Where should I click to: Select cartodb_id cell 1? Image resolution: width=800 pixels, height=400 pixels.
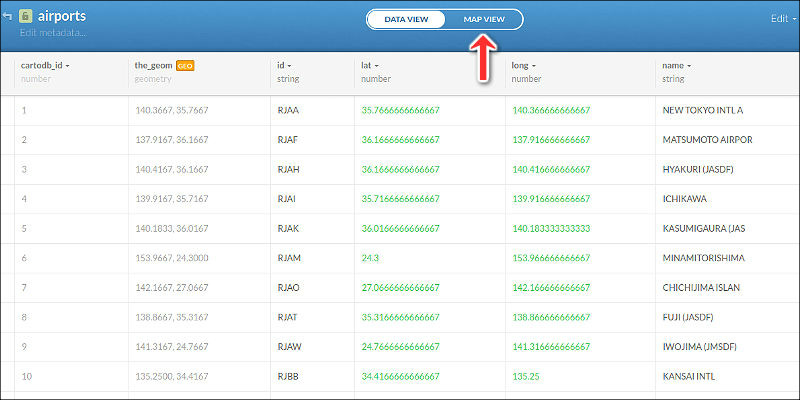pyautogui.click(x=24, y=110)
